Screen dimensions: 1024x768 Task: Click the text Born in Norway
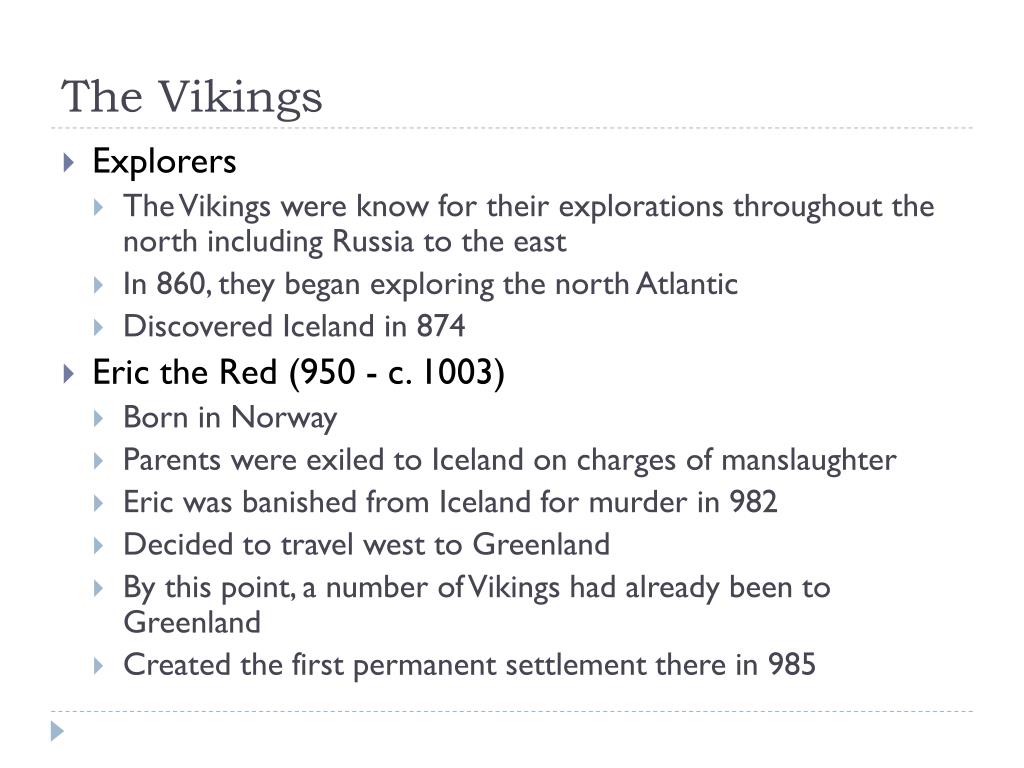coord(230,417)
